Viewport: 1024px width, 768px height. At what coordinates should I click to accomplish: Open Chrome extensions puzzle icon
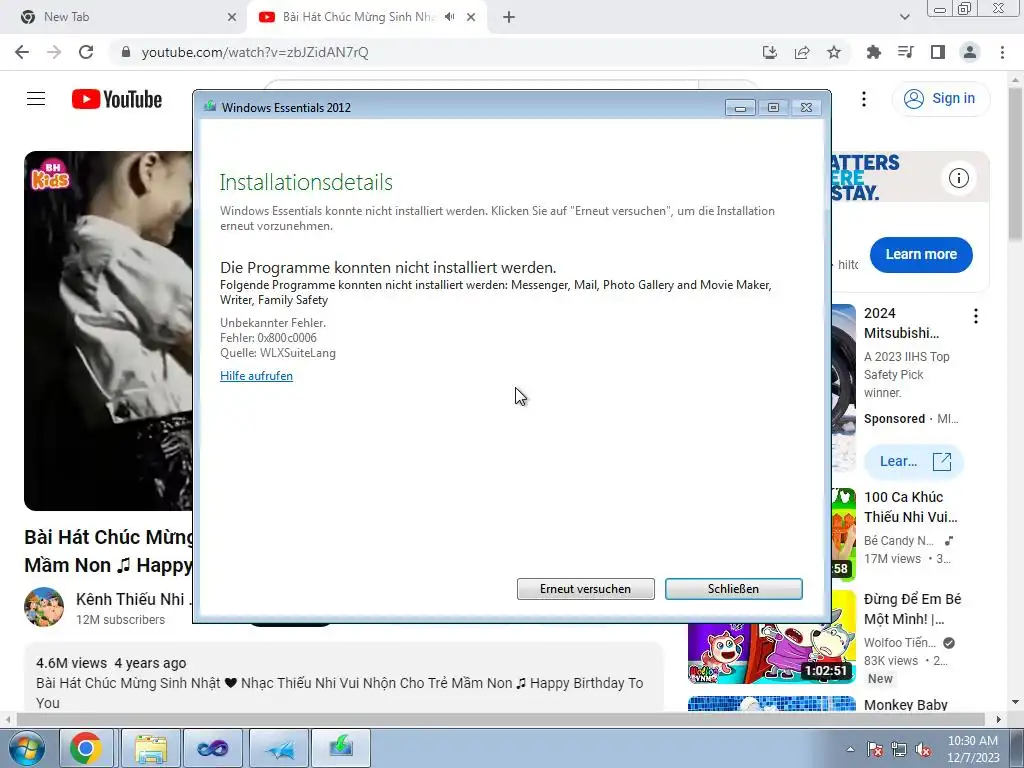pos(874,52)
